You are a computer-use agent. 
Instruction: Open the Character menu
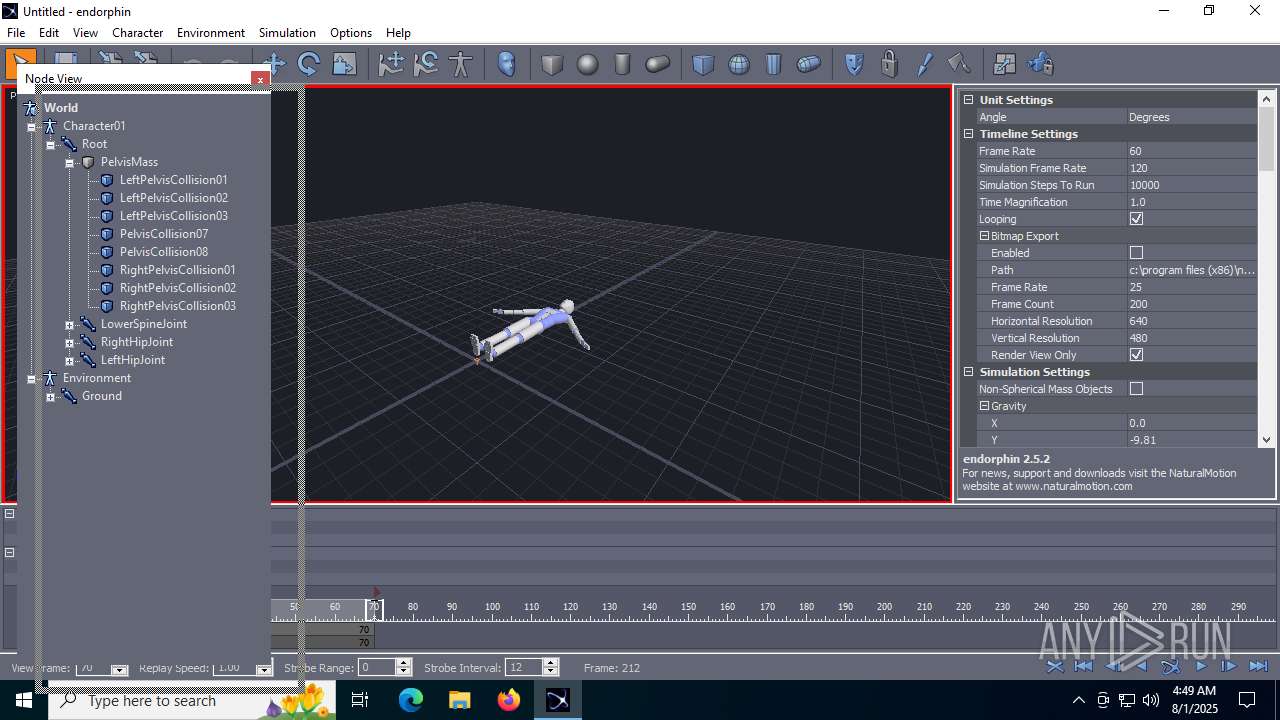(x=138, y=33)
